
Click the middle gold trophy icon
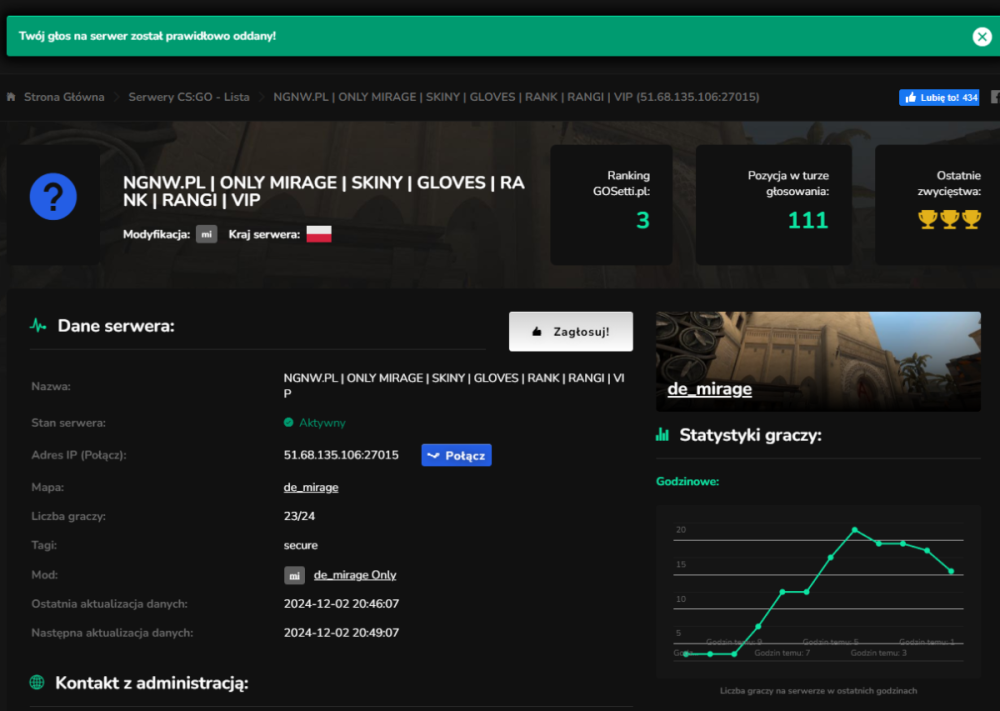click(950, 219)
